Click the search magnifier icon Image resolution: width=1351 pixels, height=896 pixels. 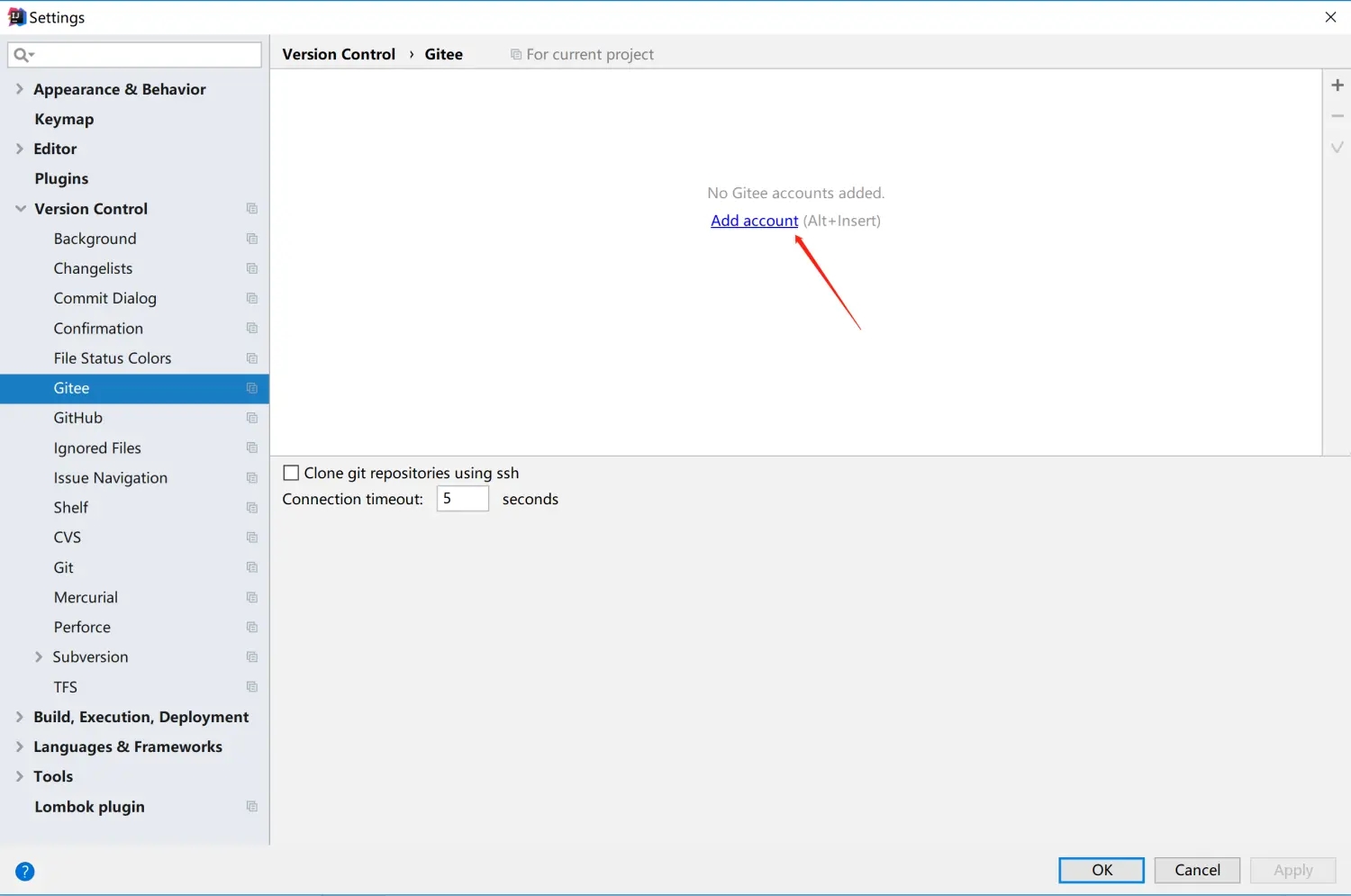coord(23,55)
